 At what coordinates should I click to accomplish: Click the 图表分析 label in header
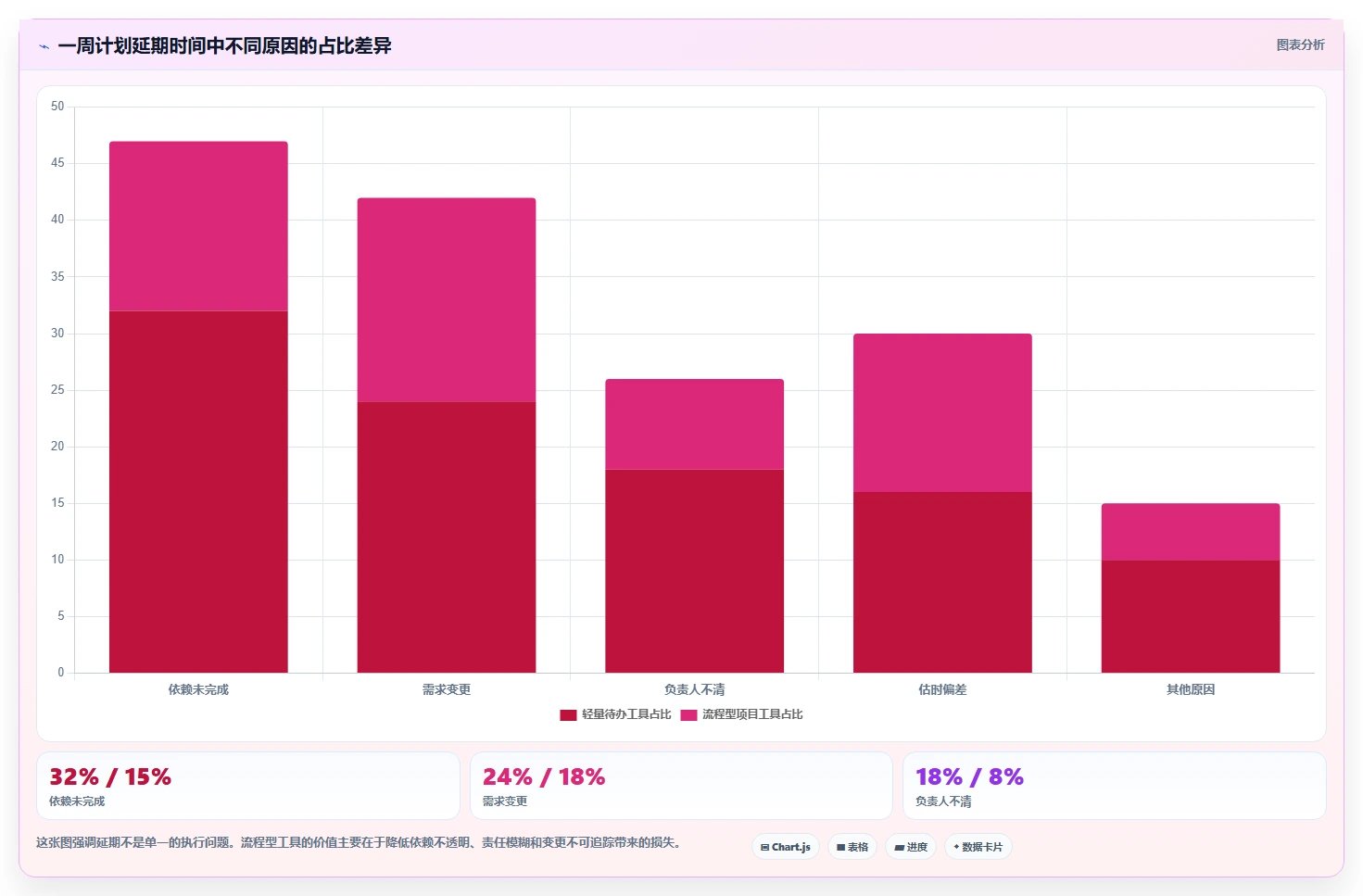[1300, 44]
